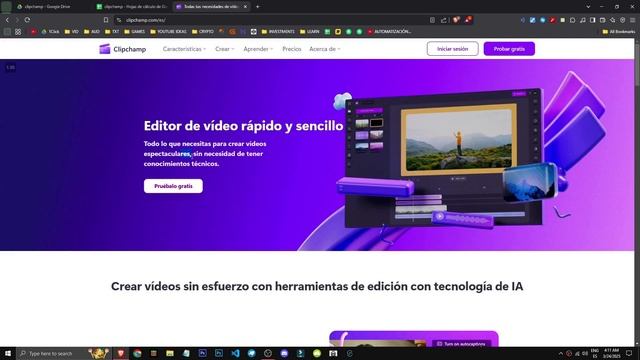
Task: Go back with the browser back arrow
Action: pos(7,20)
